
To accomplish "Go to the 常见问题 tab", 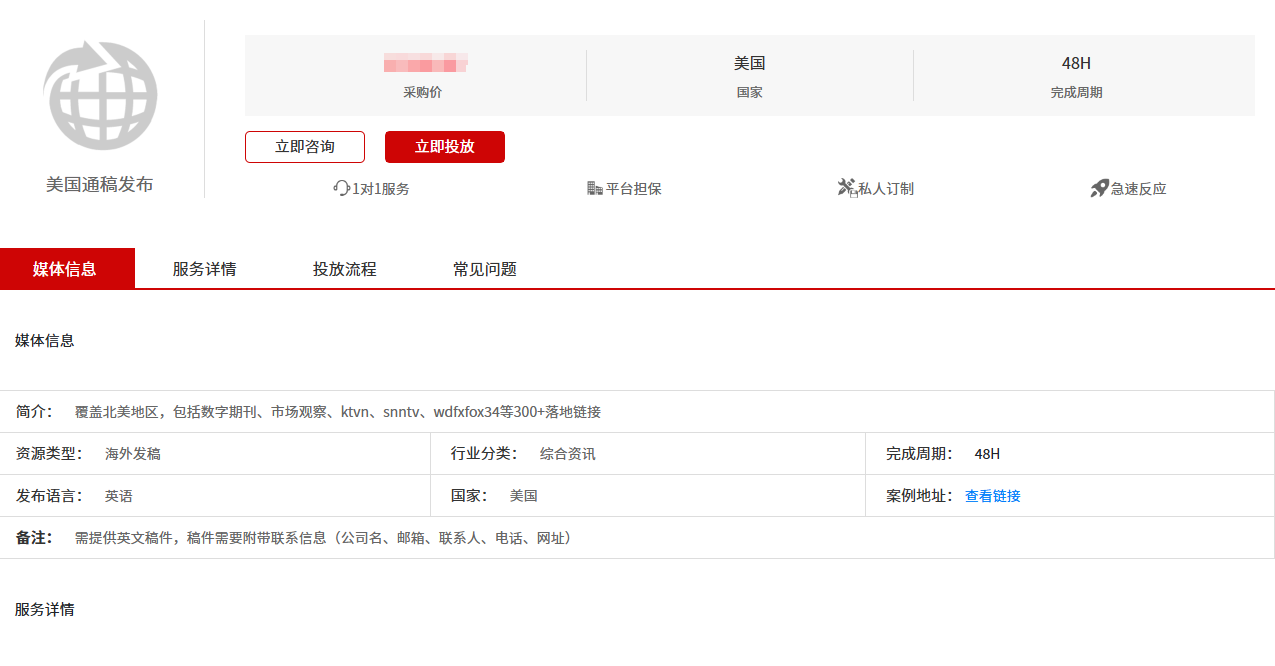I will coord(485,269).
